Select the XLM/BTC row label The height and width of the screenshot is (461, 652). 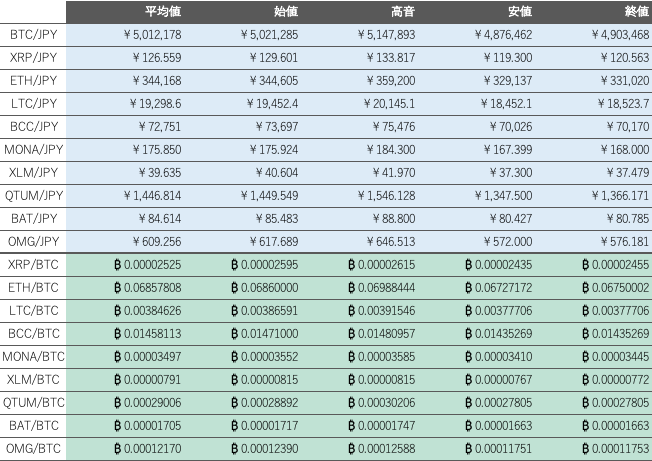(34, 379)
